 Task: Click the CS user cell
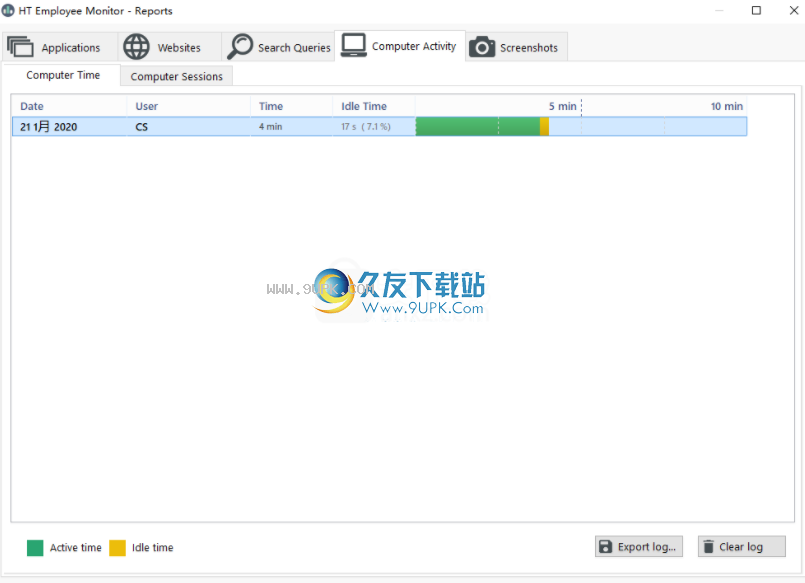pyautogui.click(x=188, y=127)
